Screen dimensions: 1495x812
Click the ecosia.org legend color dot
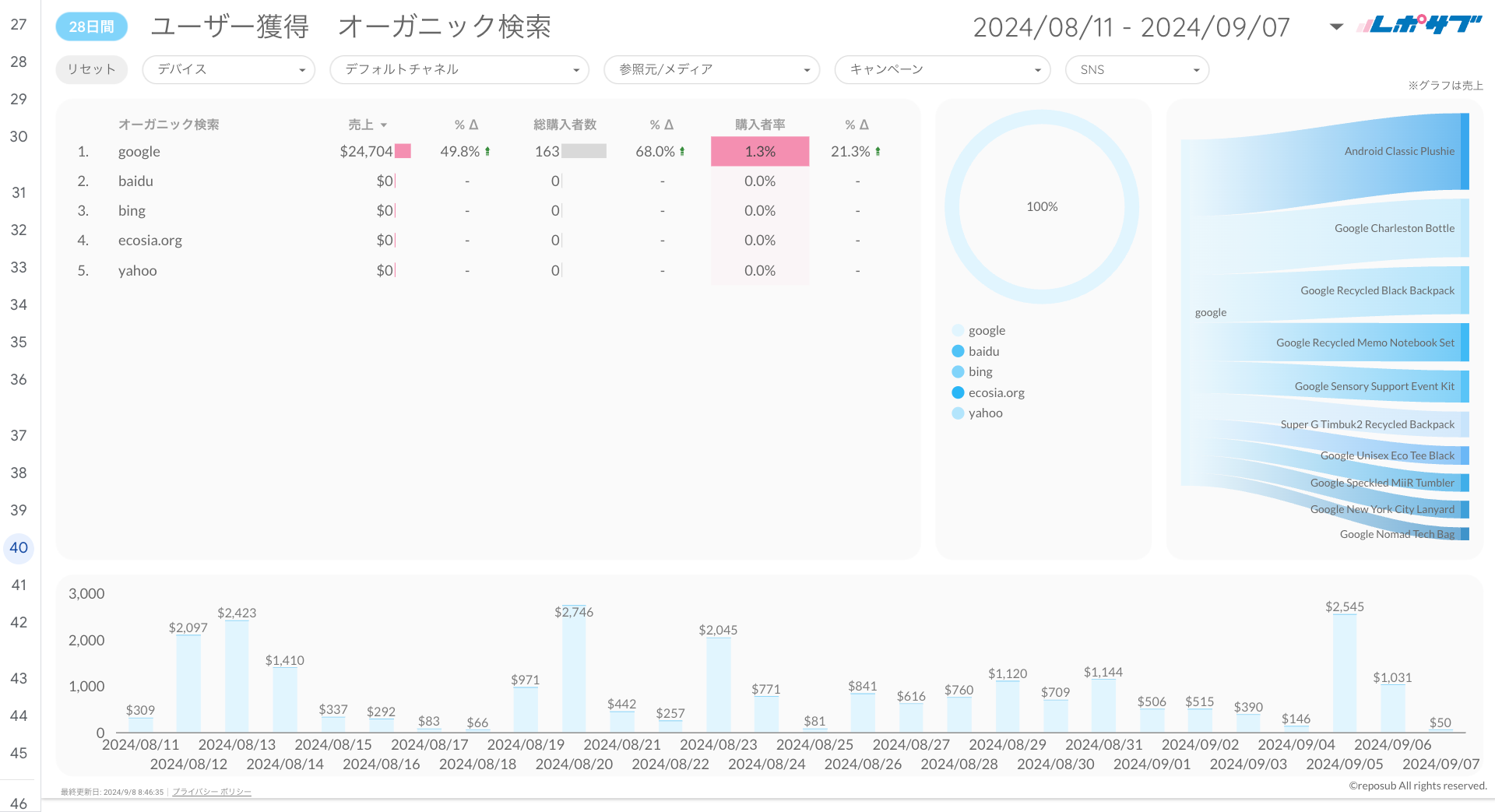click(957, 392)
